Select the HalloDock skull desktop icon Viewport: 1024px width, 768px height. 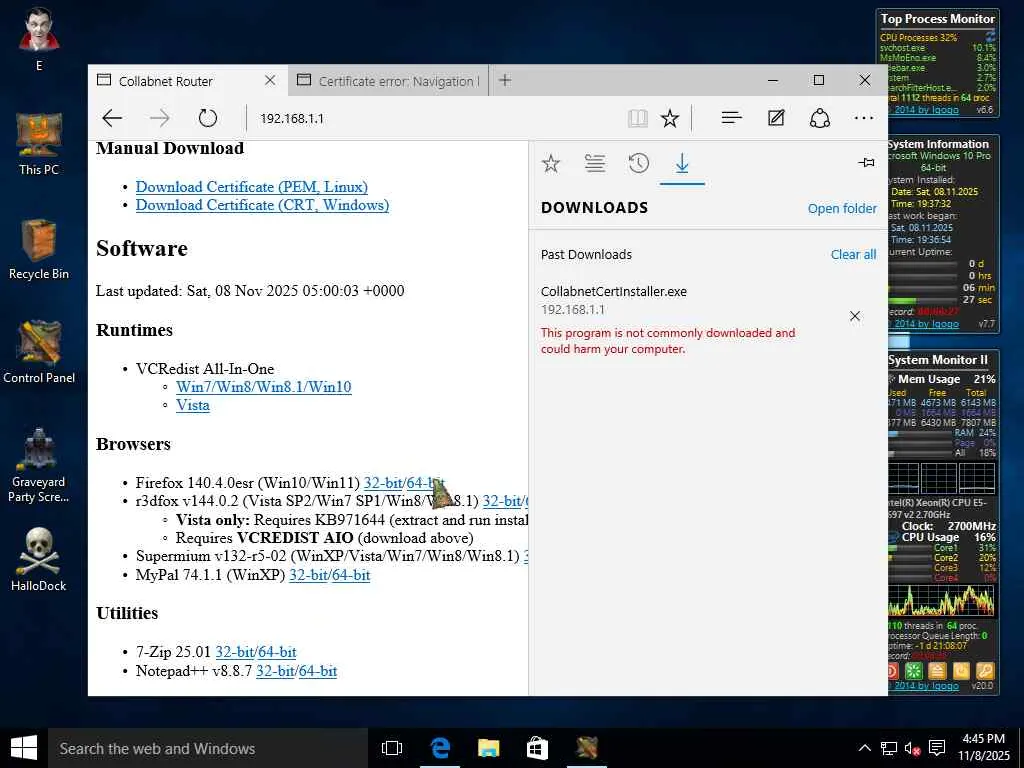click(39, 560)
